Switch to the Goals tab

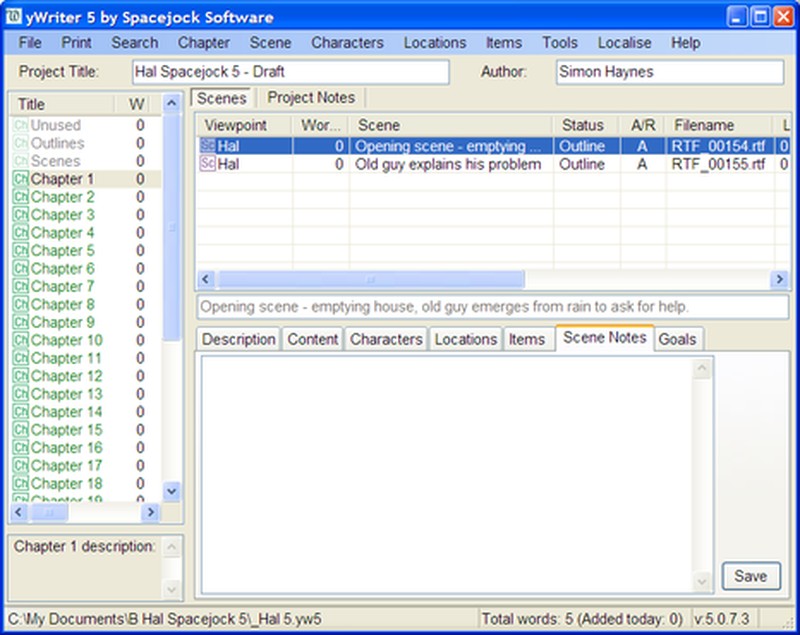click(x=677, y=339)
